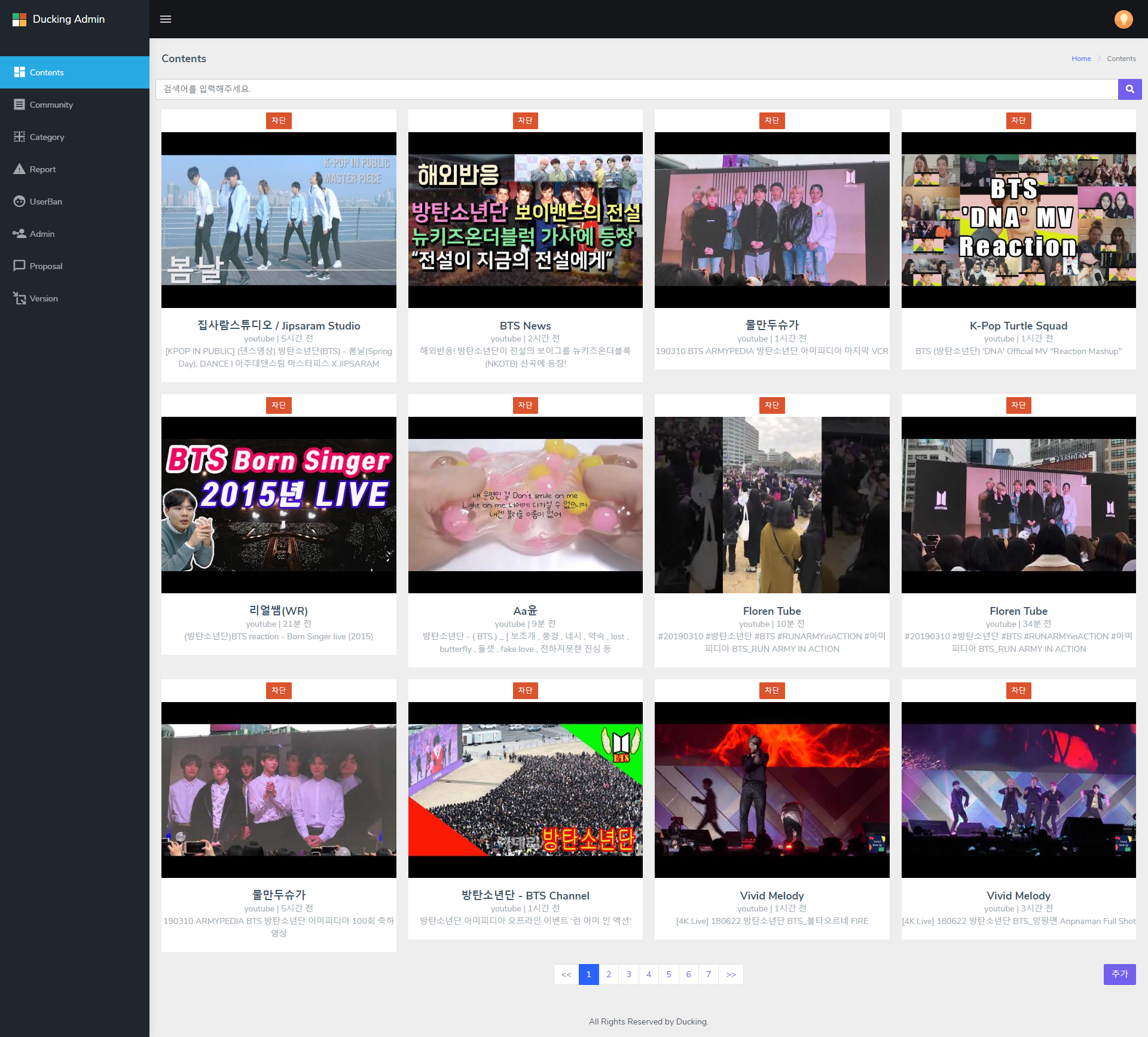
Task: Select pagination page 1
Action: 588,974
